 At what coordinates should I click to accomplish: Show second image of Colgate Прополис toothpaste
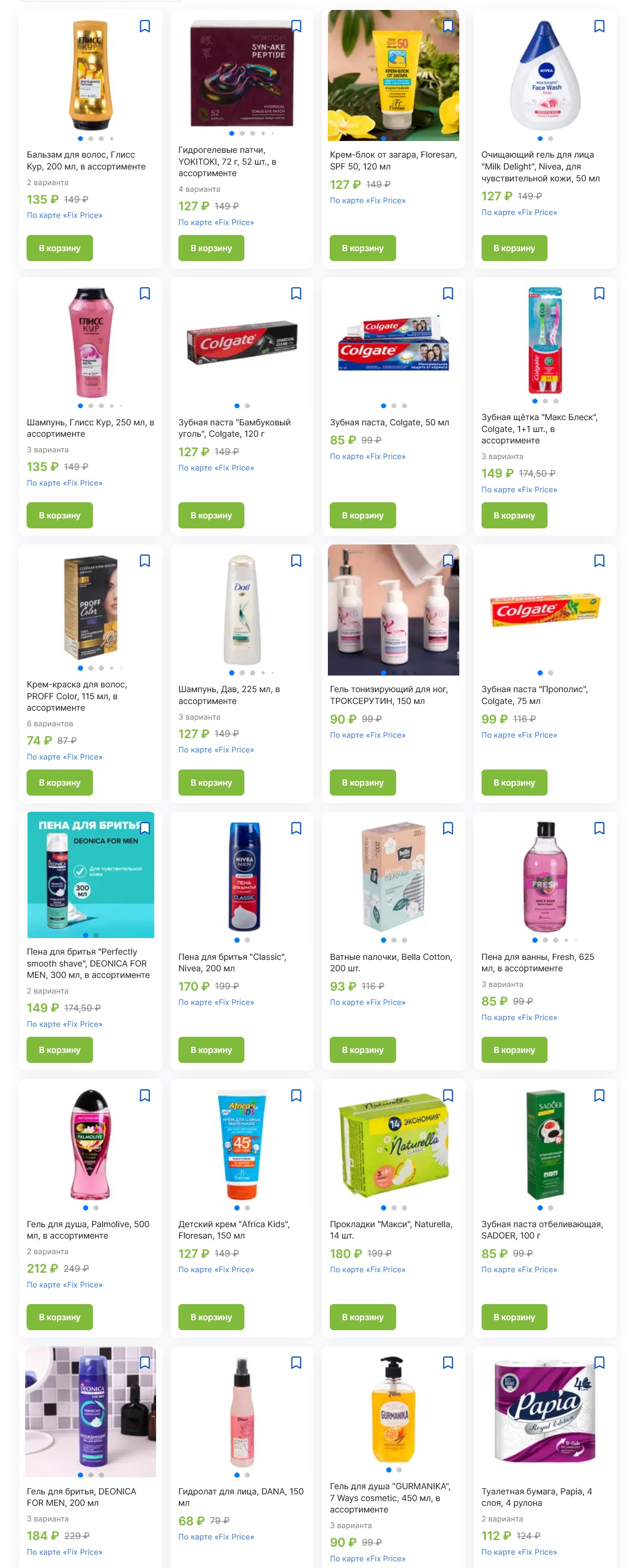point(550,673)
